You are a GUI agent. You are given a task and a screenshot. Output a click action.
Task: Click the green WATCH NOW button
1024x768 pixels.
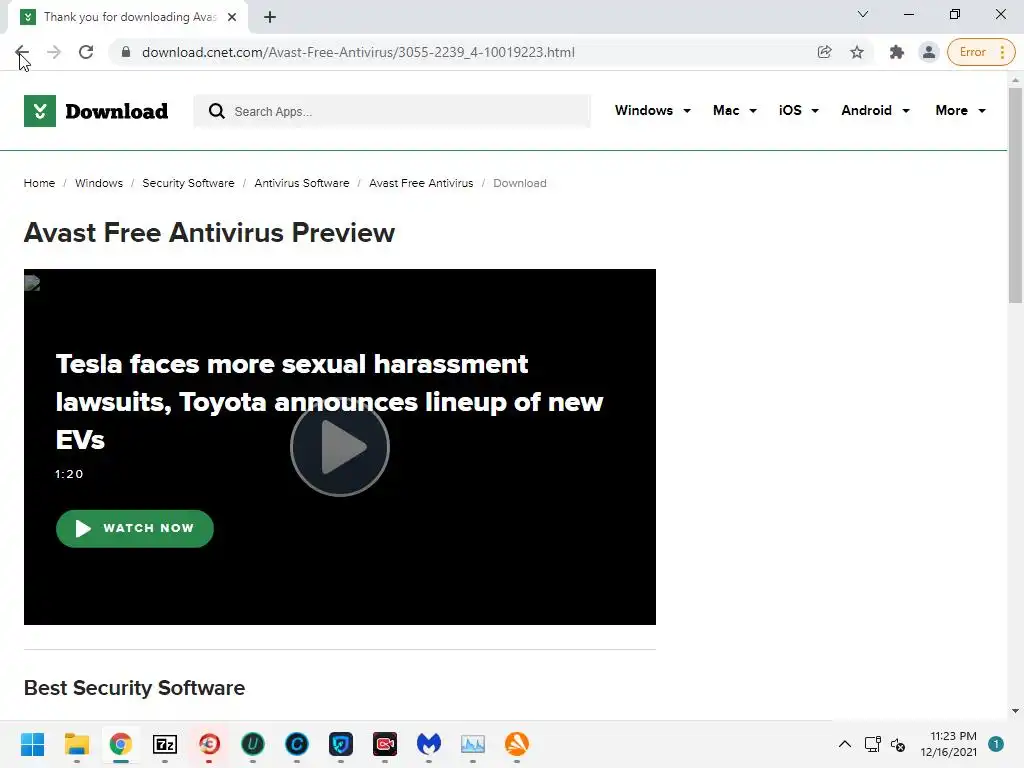click(135, 528)
